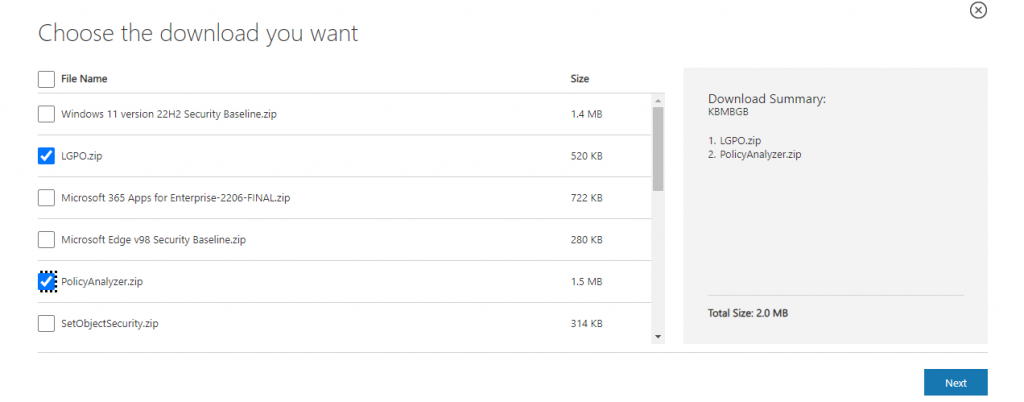The height and width of the screenshot is (402, 1024).
Task: Select Microsoft 365 Apps for Enterprise checkbox
Action: pyautogui.click(x=46, y=198)
